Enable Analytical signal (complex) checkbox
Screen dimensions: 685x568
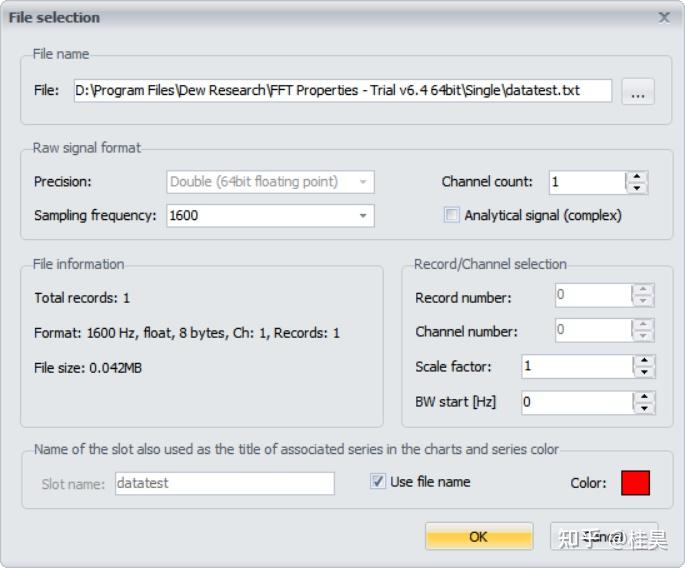coord(451,215)
